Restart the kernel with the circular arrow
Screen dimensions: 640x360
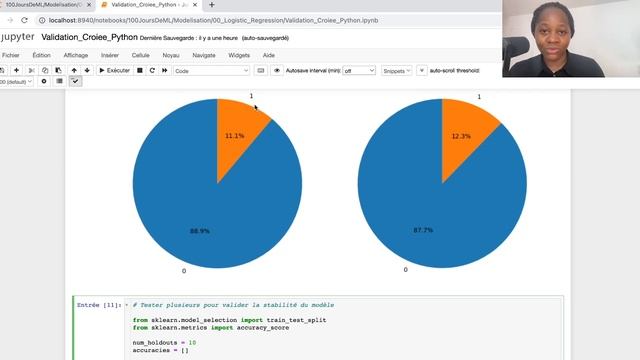(x=152, y=71)
